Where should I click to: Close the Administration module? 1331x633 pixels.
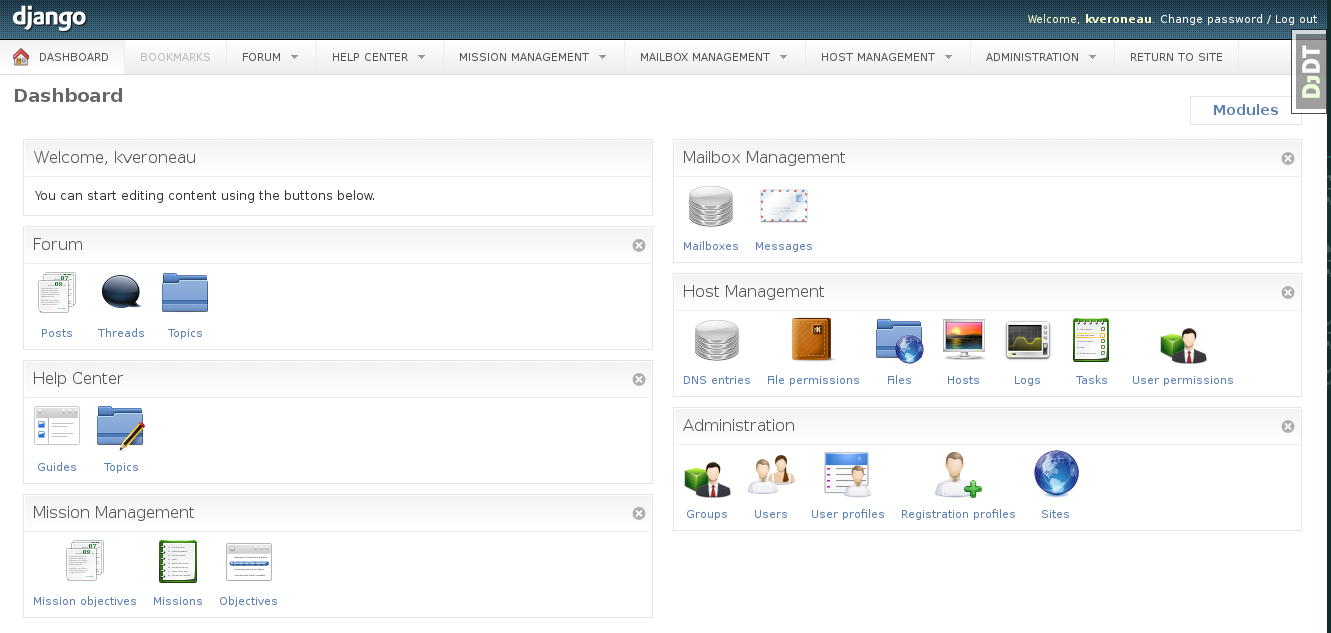1288,426
